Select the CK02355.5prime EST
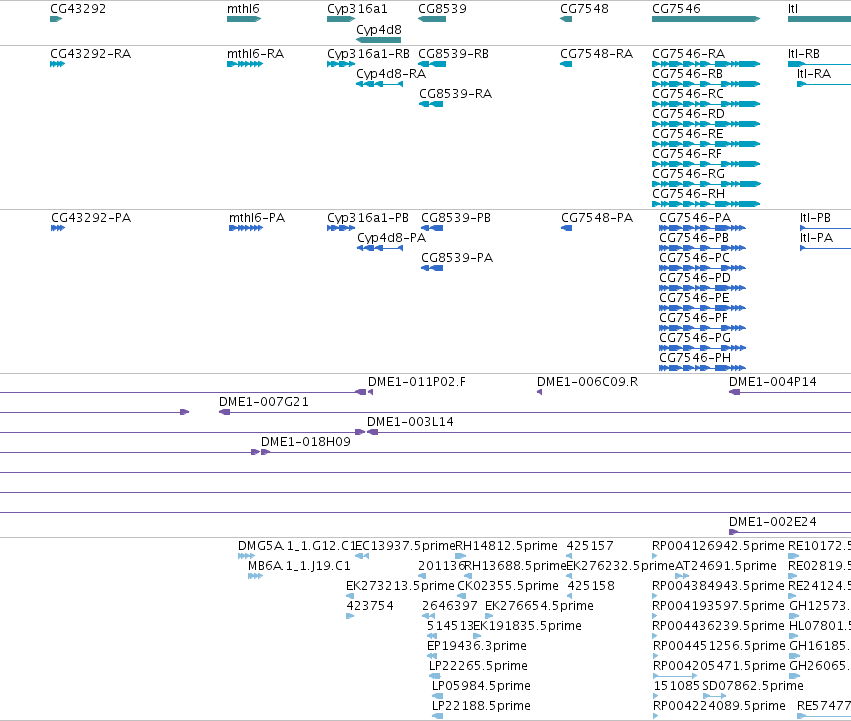851x721 pixels. pos(461,596)
